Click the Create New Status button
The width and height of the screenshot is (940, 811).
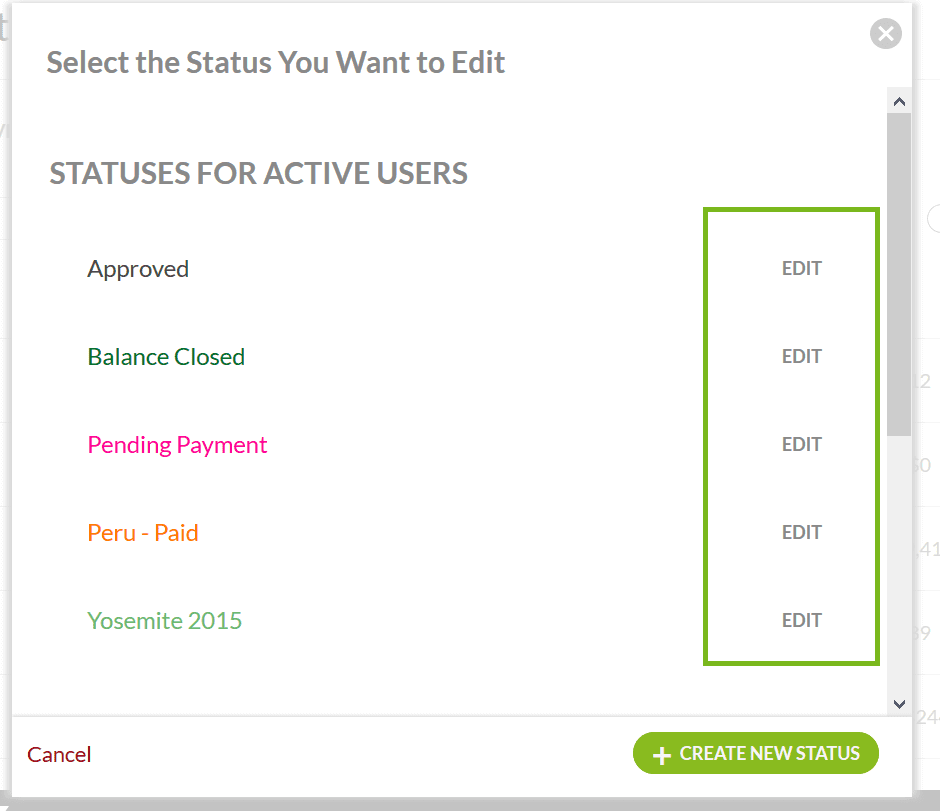click(755, 753)
